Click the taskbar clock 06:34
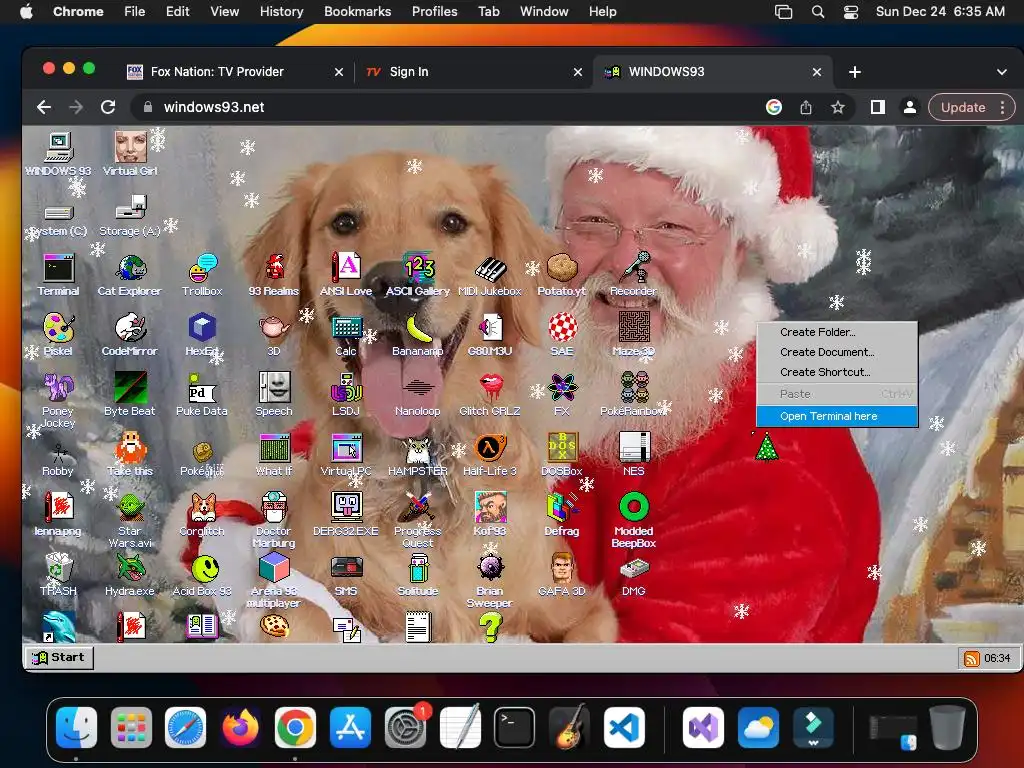This screenshot has width=1024, height=768. tap(997, 658)
